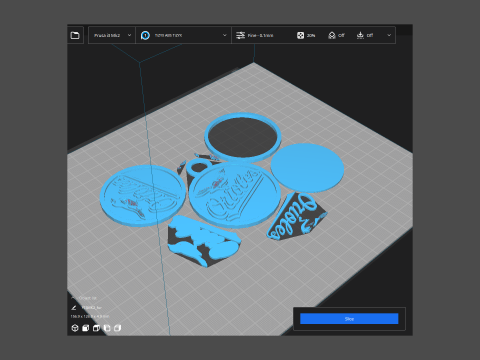Switch to front view cube icon
This screenshot has width=480, height=360.
(x=86, y=328)
